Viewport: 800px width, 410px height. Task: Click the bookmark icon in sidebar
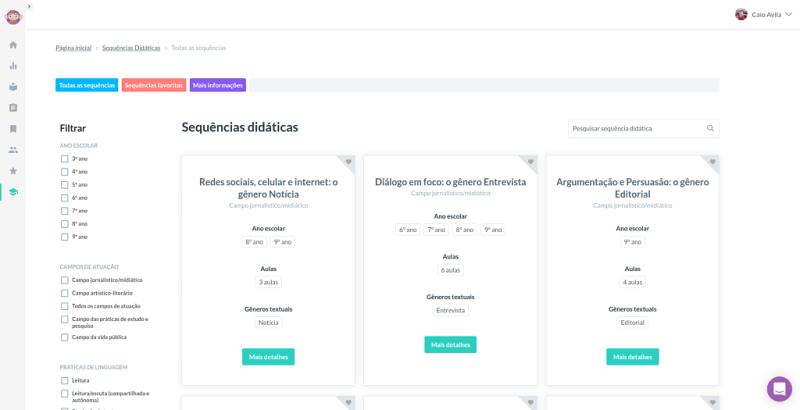(x=13, y=129)
